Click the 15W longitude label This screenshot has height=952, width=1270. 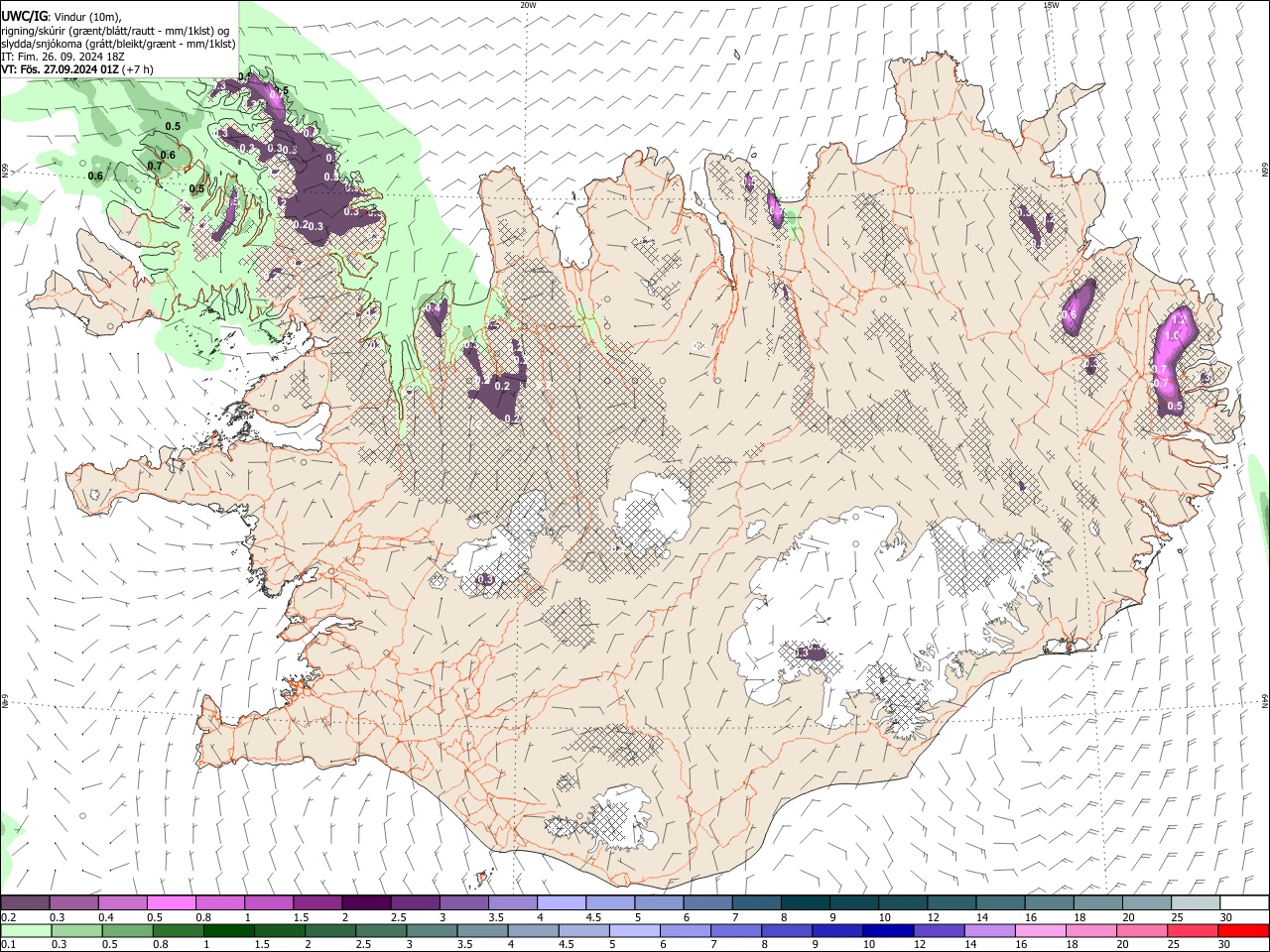tap(1051, 5)
